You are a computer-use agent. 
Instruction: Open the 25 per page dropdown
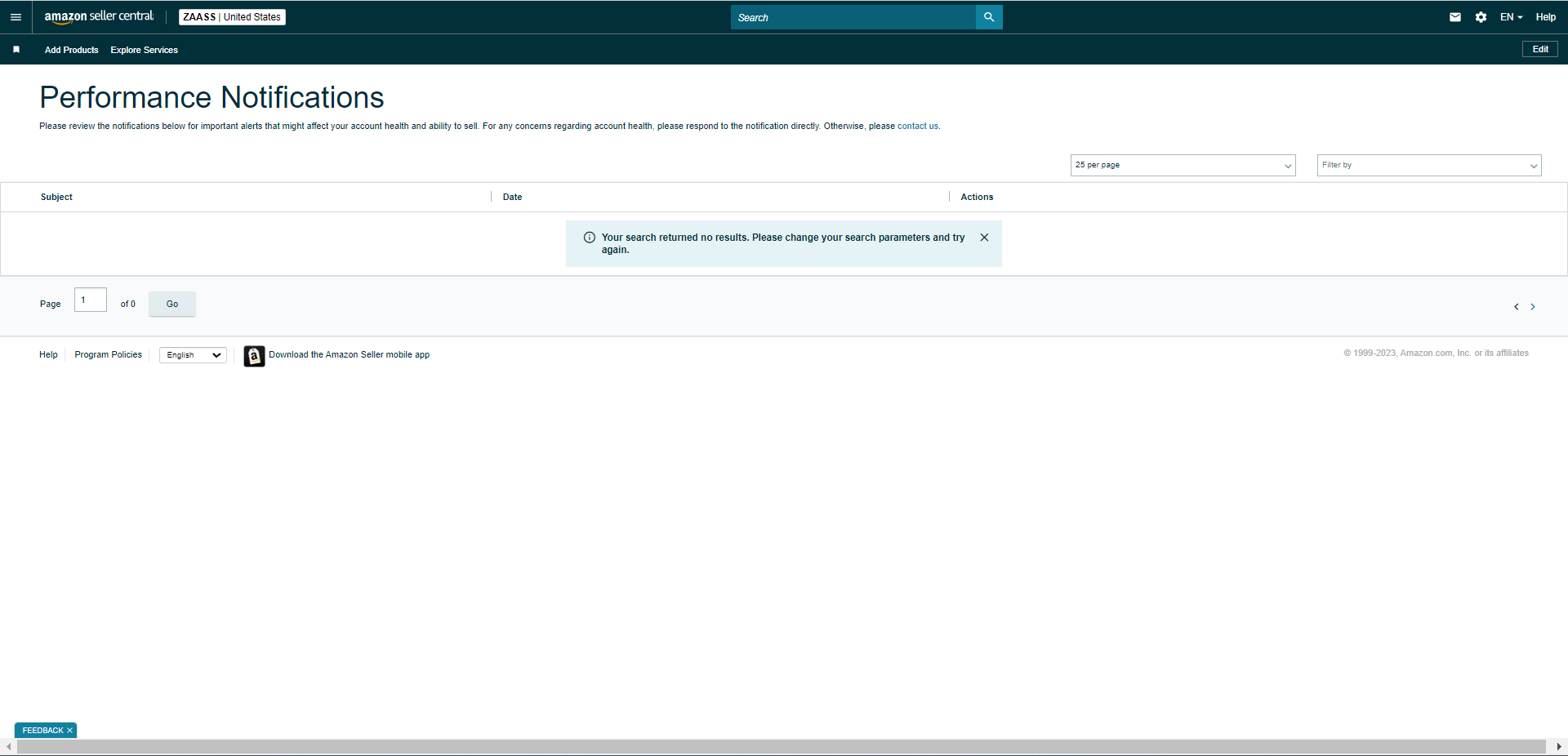(x=1183, y=165)
